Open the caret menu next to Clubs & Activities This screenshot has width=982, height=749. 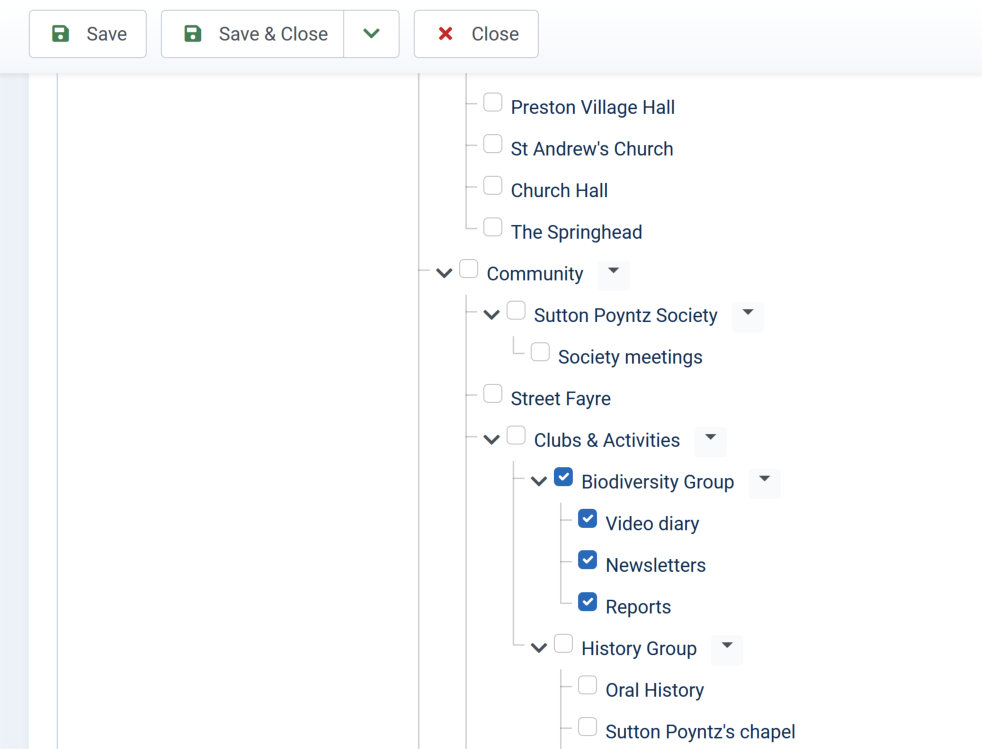[x=711, y=439]
